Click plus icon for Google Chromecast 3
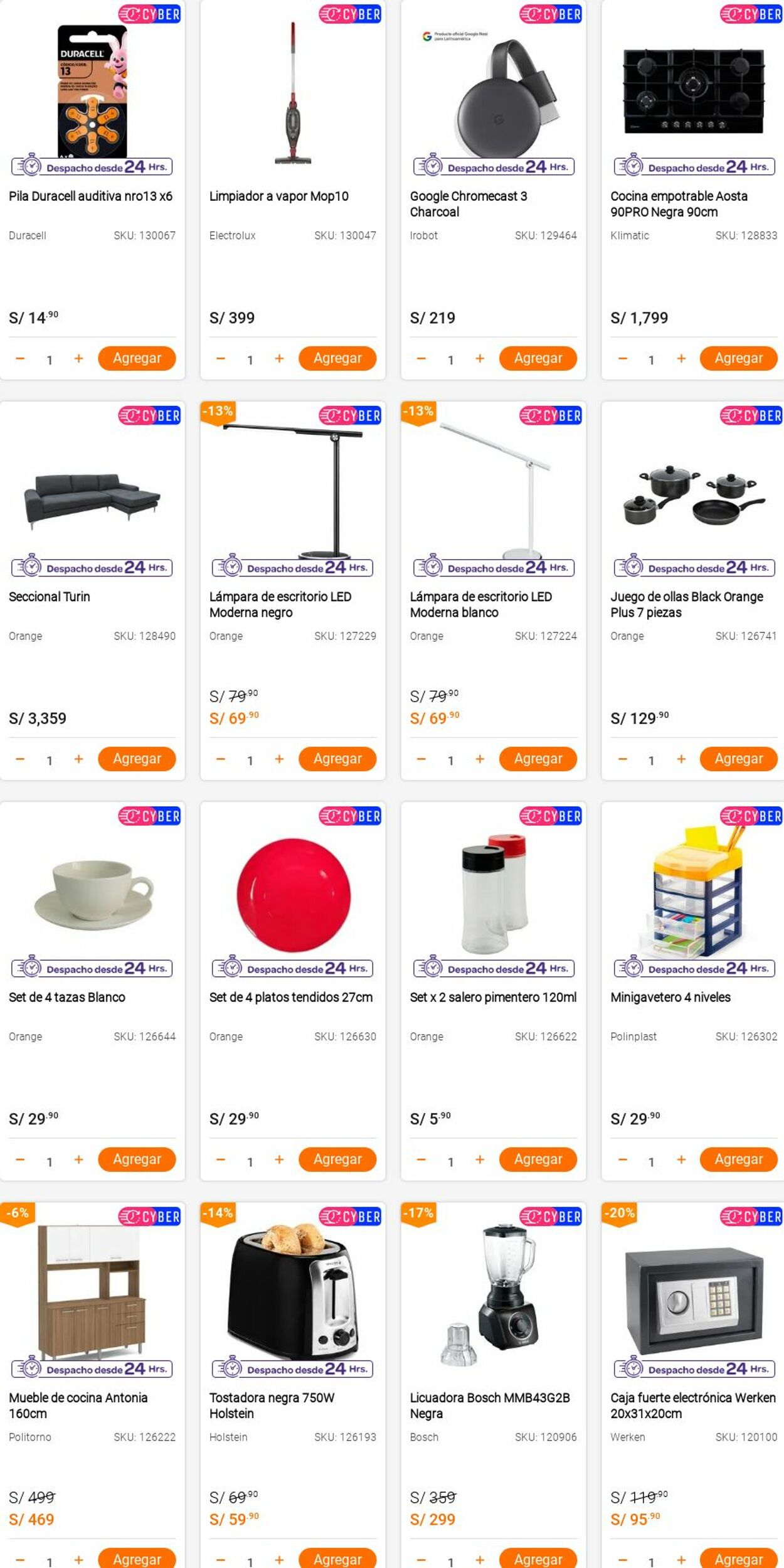 (480, 358)
